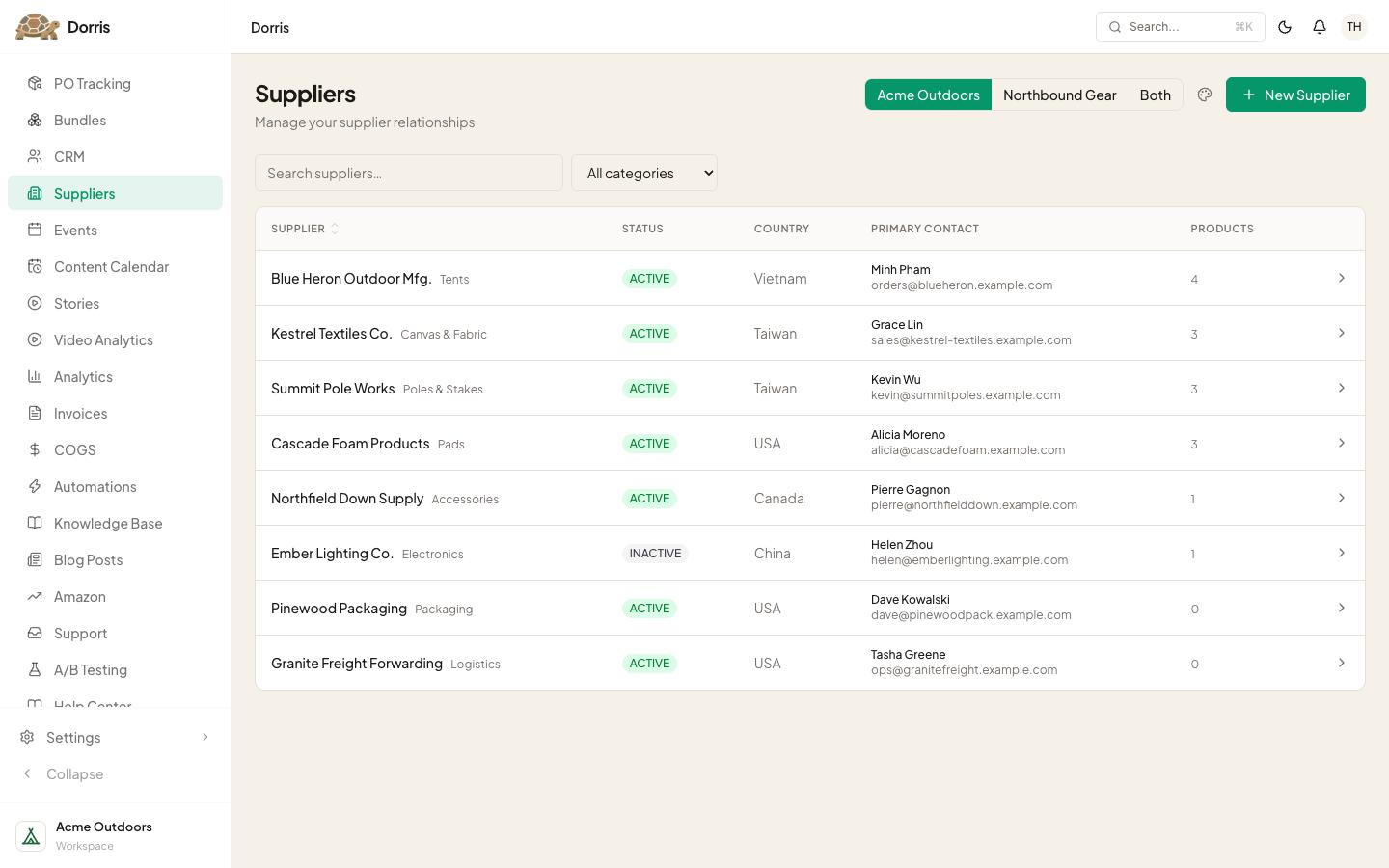Switch workspace filter to Acme Outdoors
Screen dimensions: 1389x868
[928, 95]
